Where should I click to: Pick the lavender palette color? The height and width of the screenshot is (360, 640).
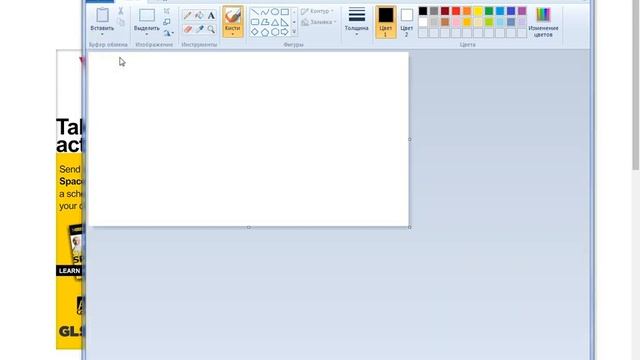pos(522,22)
